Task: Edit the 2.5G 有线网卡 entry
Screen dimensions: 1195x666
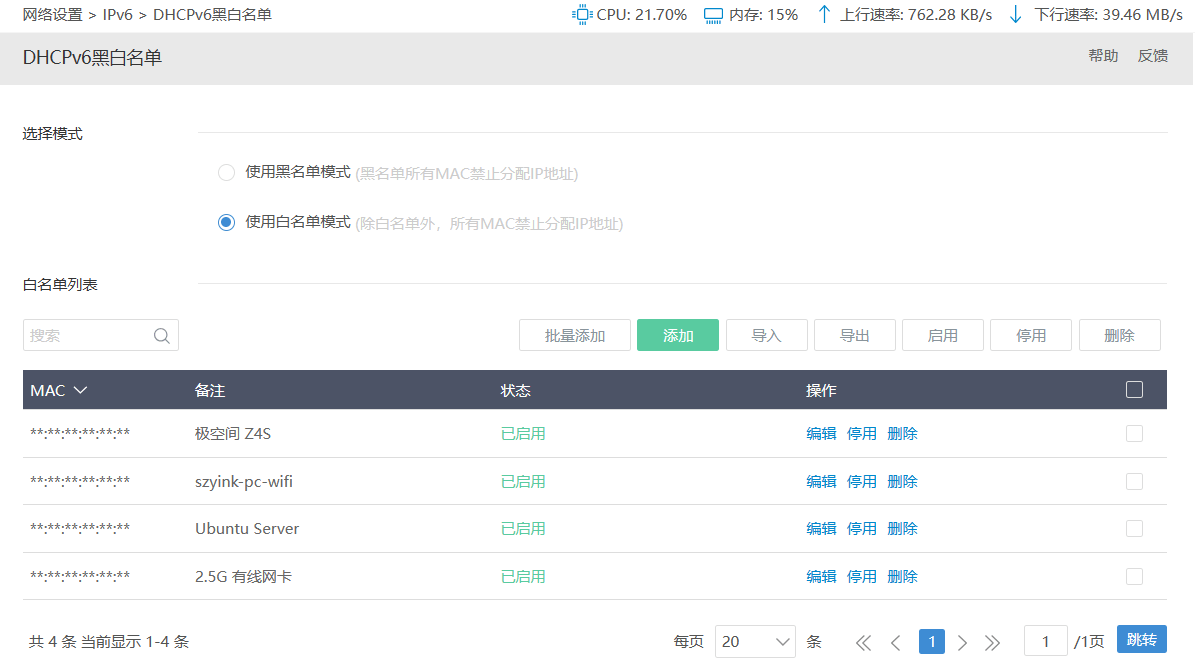Action: pyautogui.click(x=821, y=577)
